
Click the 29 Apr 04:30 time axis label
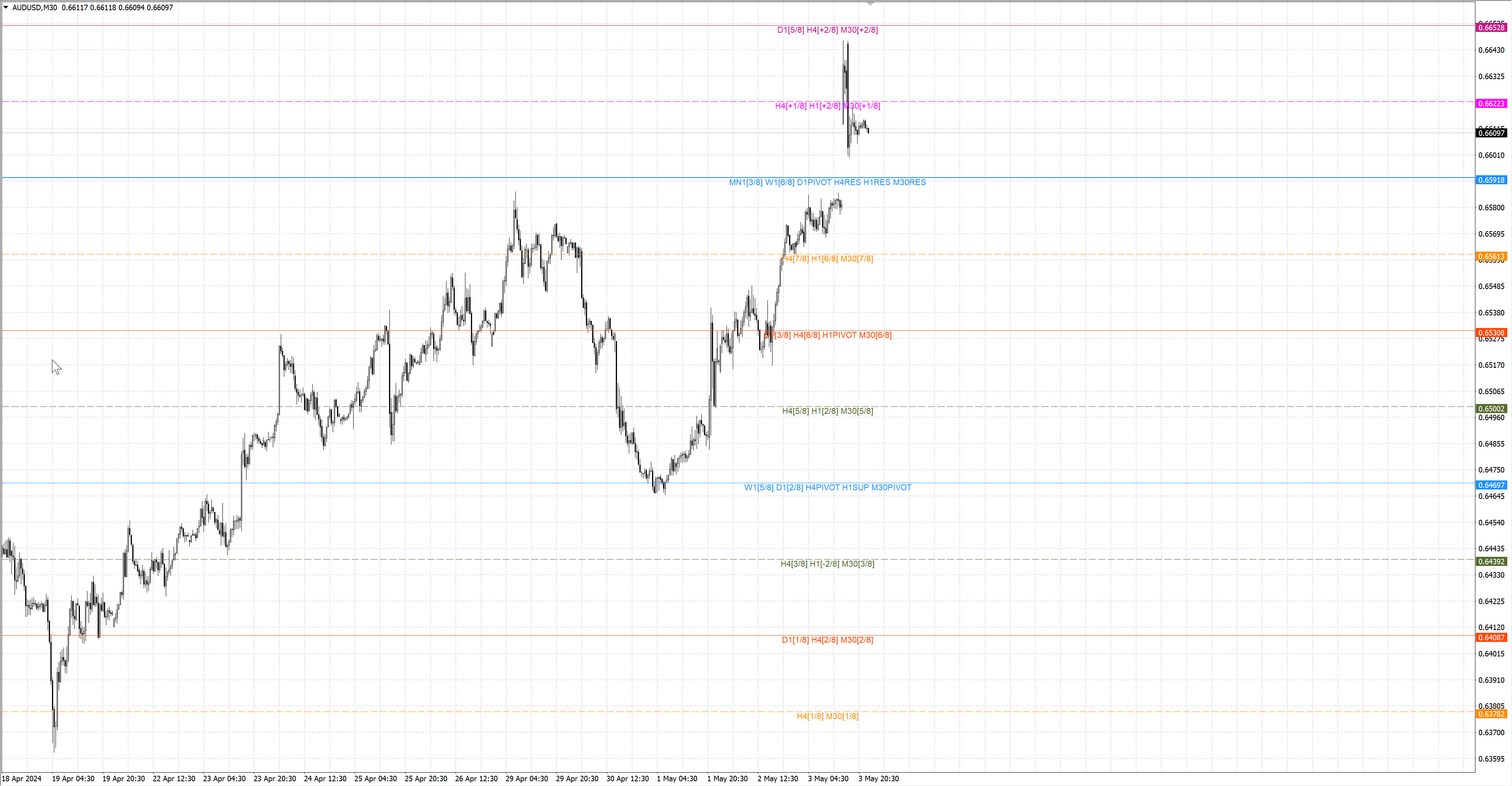[x=526, y=779]
